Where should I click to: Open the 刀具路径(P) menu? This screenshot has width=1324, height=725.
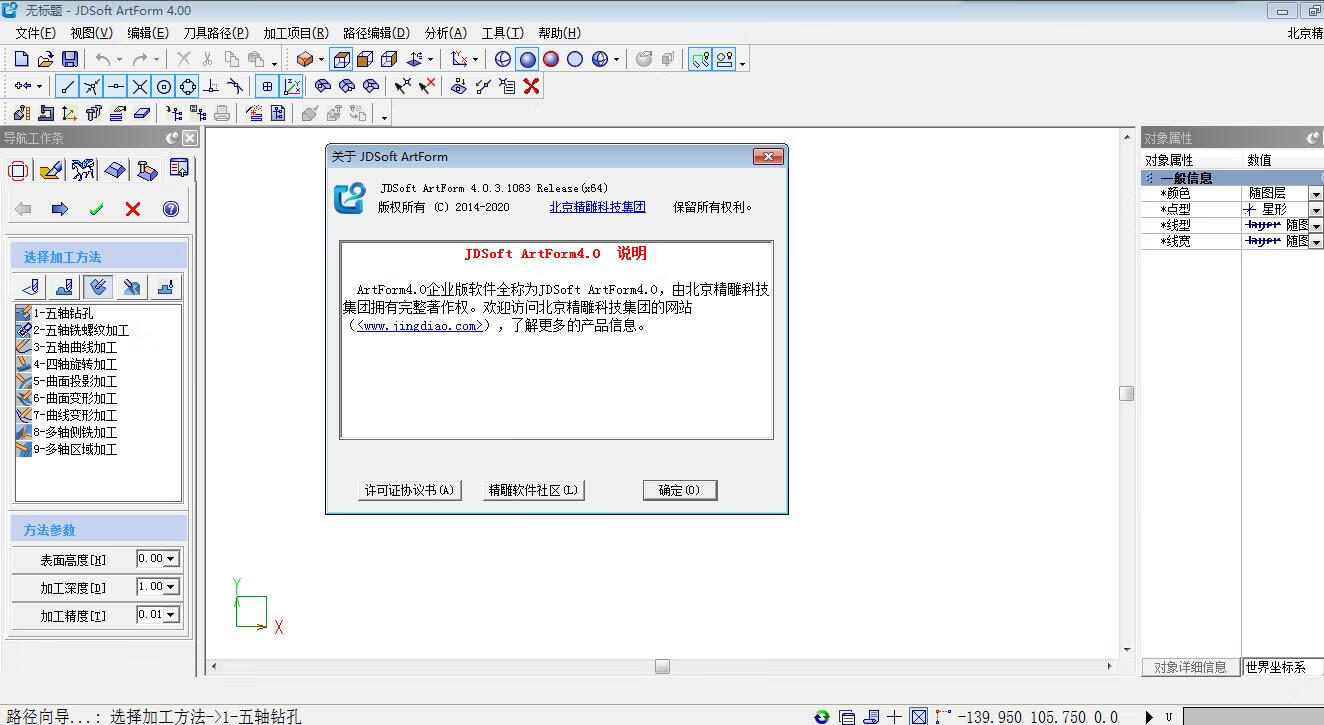215,33
